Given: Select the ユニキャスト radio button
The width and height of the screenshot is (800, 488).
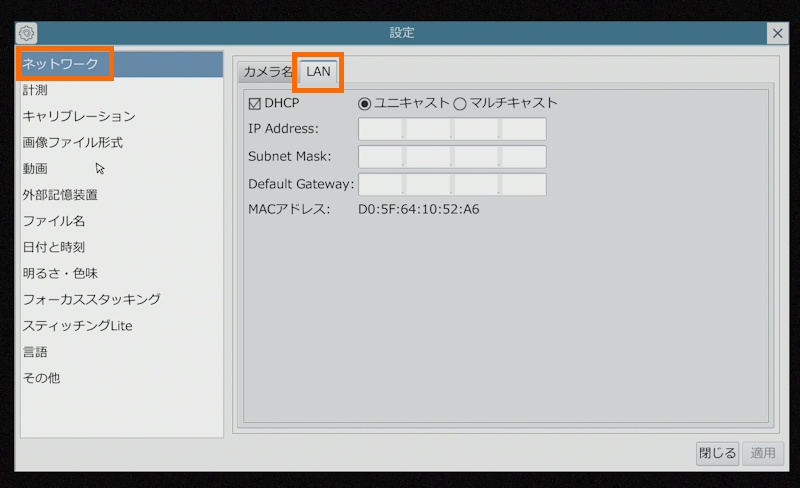Looking at the screenshot, I should pyautogui.click(x=364, y=103).
